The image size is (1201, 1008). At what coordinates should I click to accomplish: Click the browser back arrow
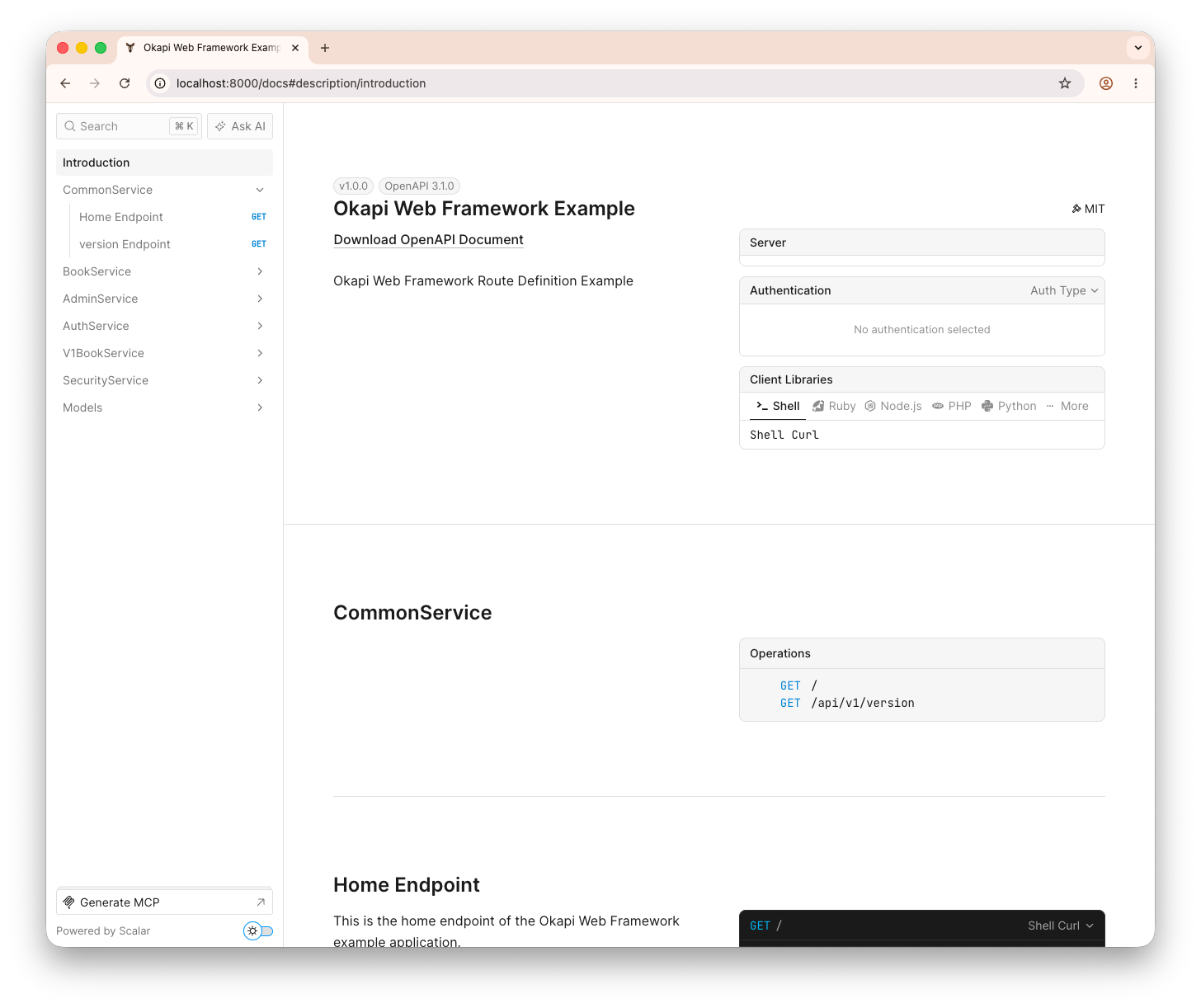coord(65,83)
